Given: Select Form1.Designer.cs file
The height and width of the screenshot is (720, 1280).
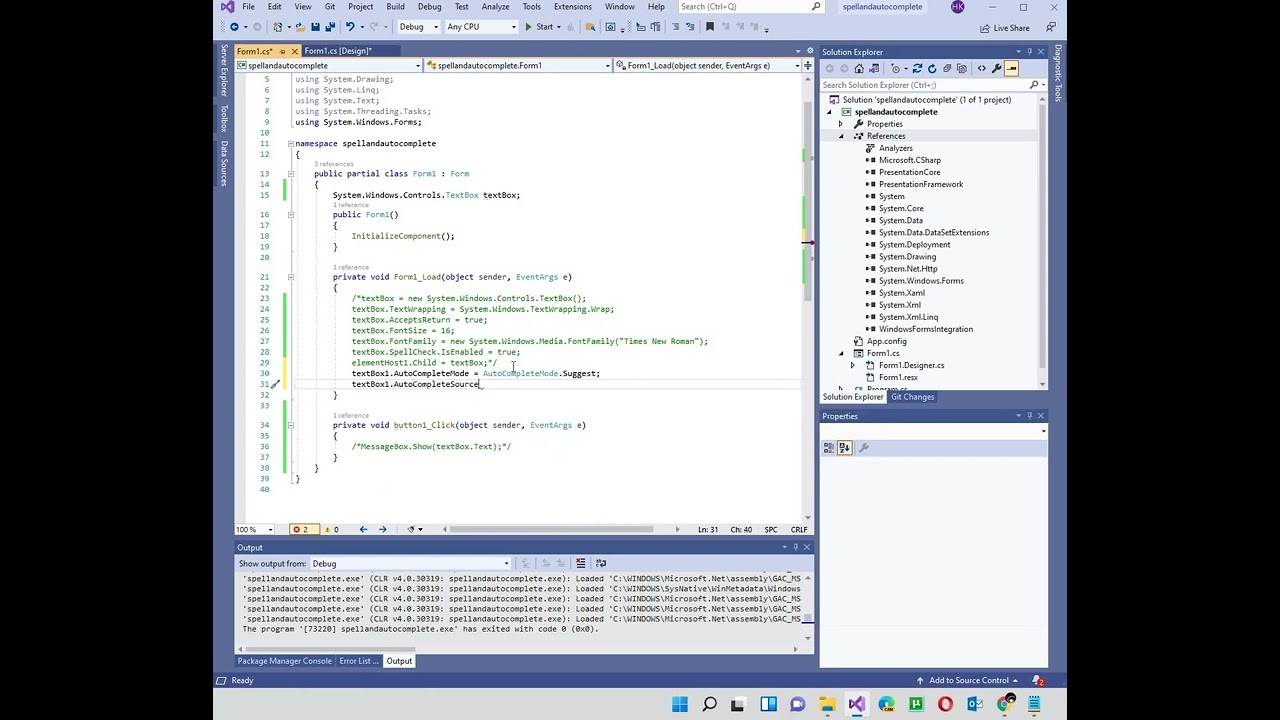Looking at the screenshot, I should pyautogui.click(x=911, y=365).
